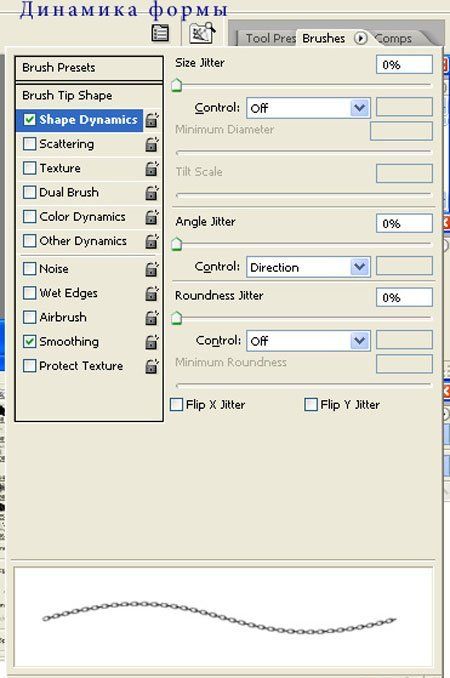Toggle the lock icon beside Noise

coord(151,269)
